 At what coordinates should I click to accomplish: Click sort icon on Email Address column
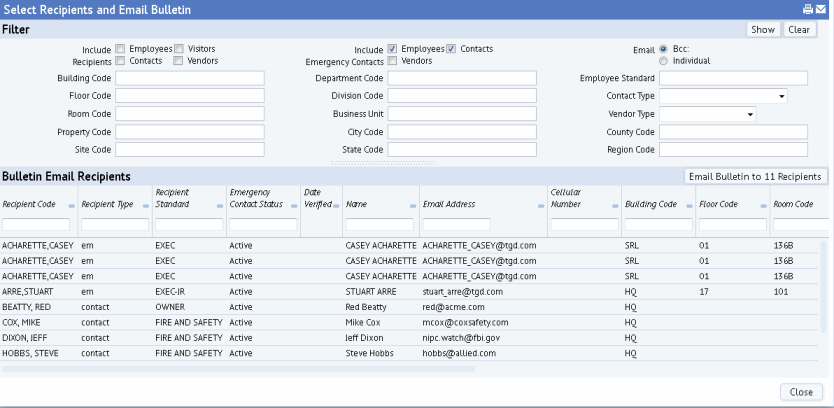tap(541, 205)
